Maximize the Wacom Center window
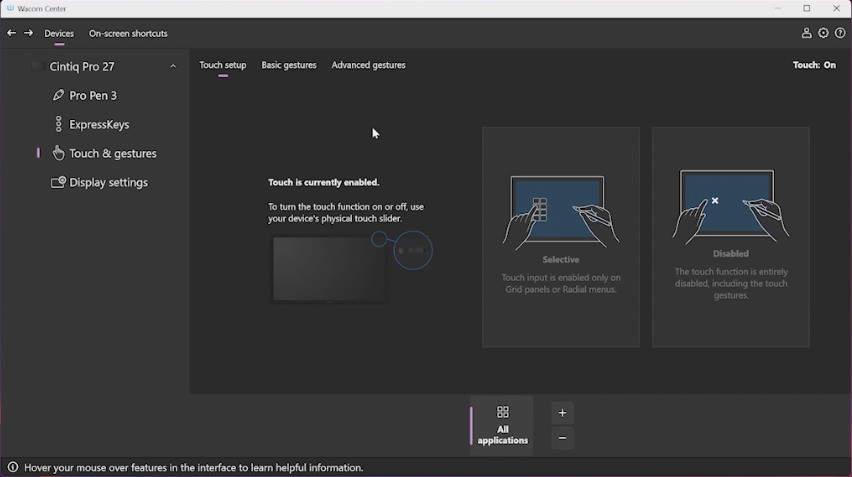The image size is (852, 477). pyautogui.click(x=807, y=8)
